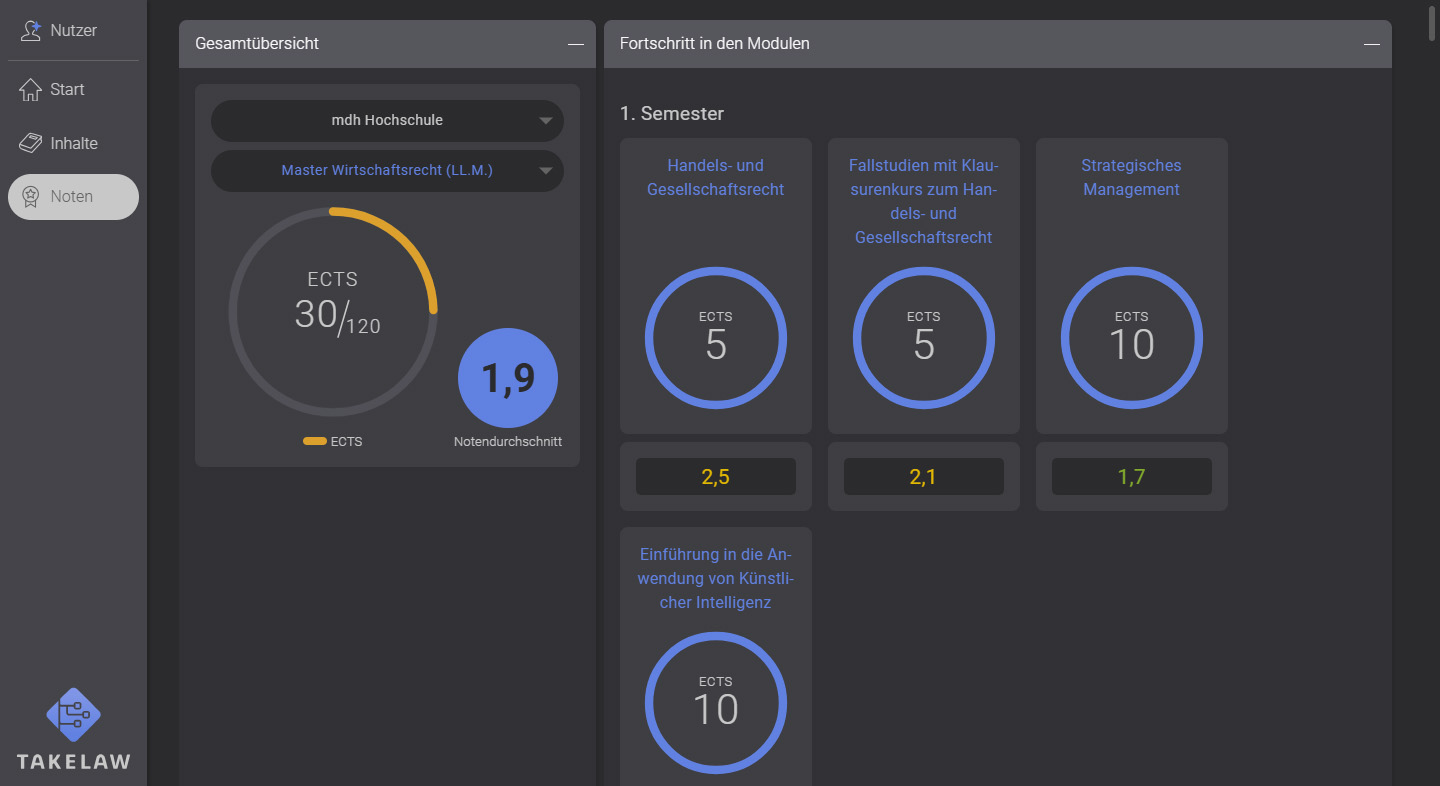1440x786 pixels.
Task: Open Handels- und Gesellschaftsrecht module link
Action: [715, 177]
